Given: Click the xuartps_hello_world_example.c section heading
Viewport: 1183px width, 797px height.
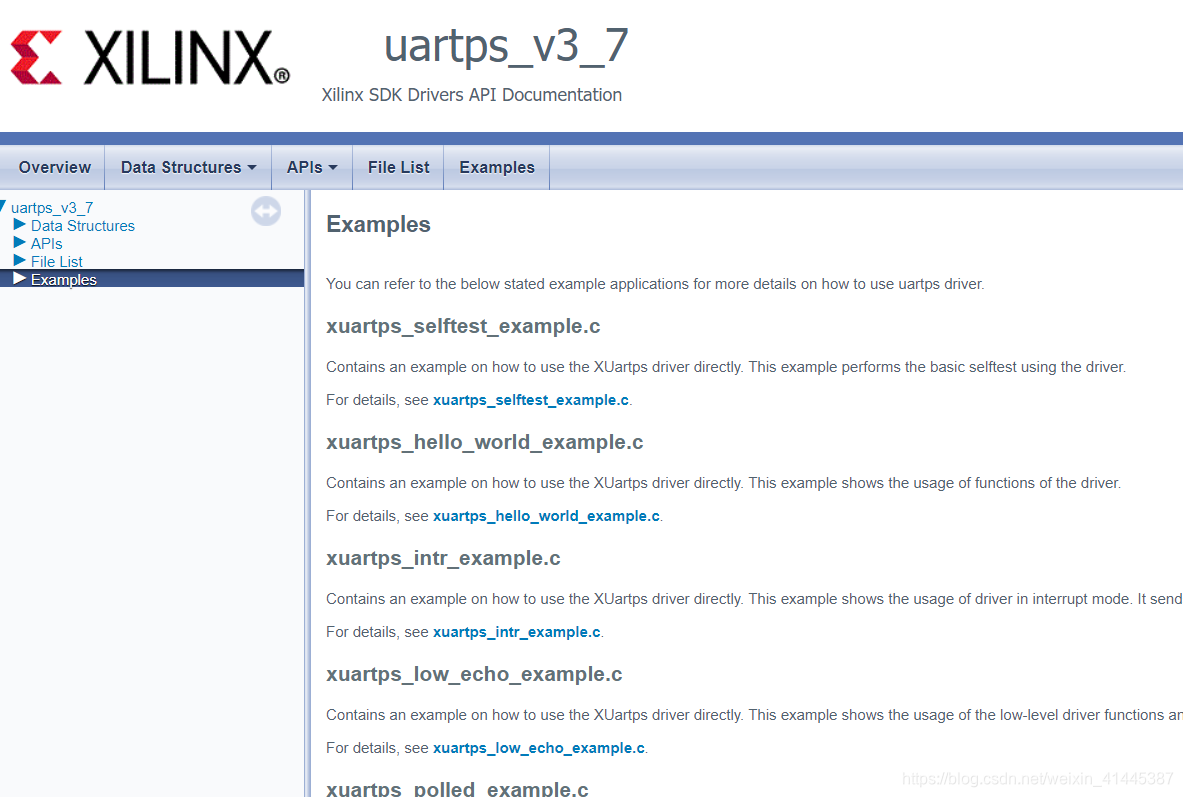Looking at the screenshot, I should tap(484, 442).
